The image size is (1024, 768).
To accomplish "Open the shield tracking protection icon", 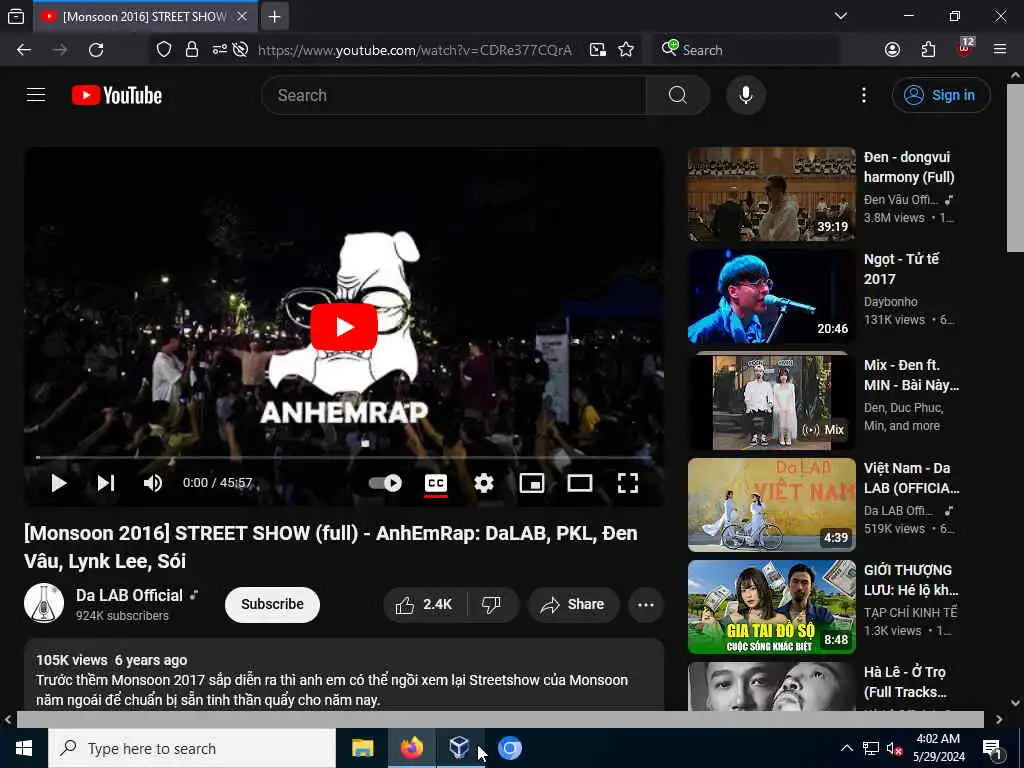I will tap(164, 50).
